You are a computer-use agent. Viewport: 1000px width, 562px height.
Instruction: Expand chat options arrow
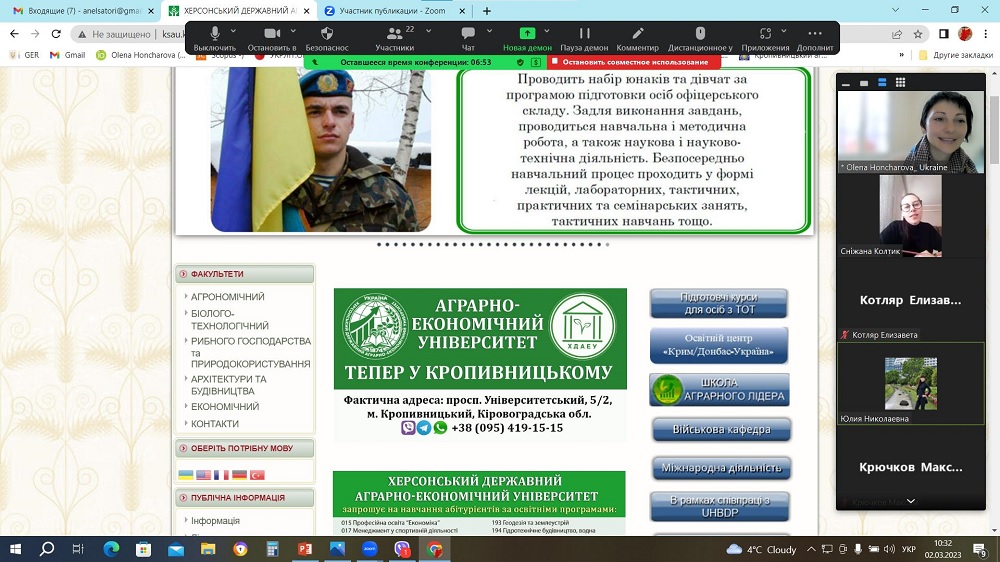pos(489,31)
